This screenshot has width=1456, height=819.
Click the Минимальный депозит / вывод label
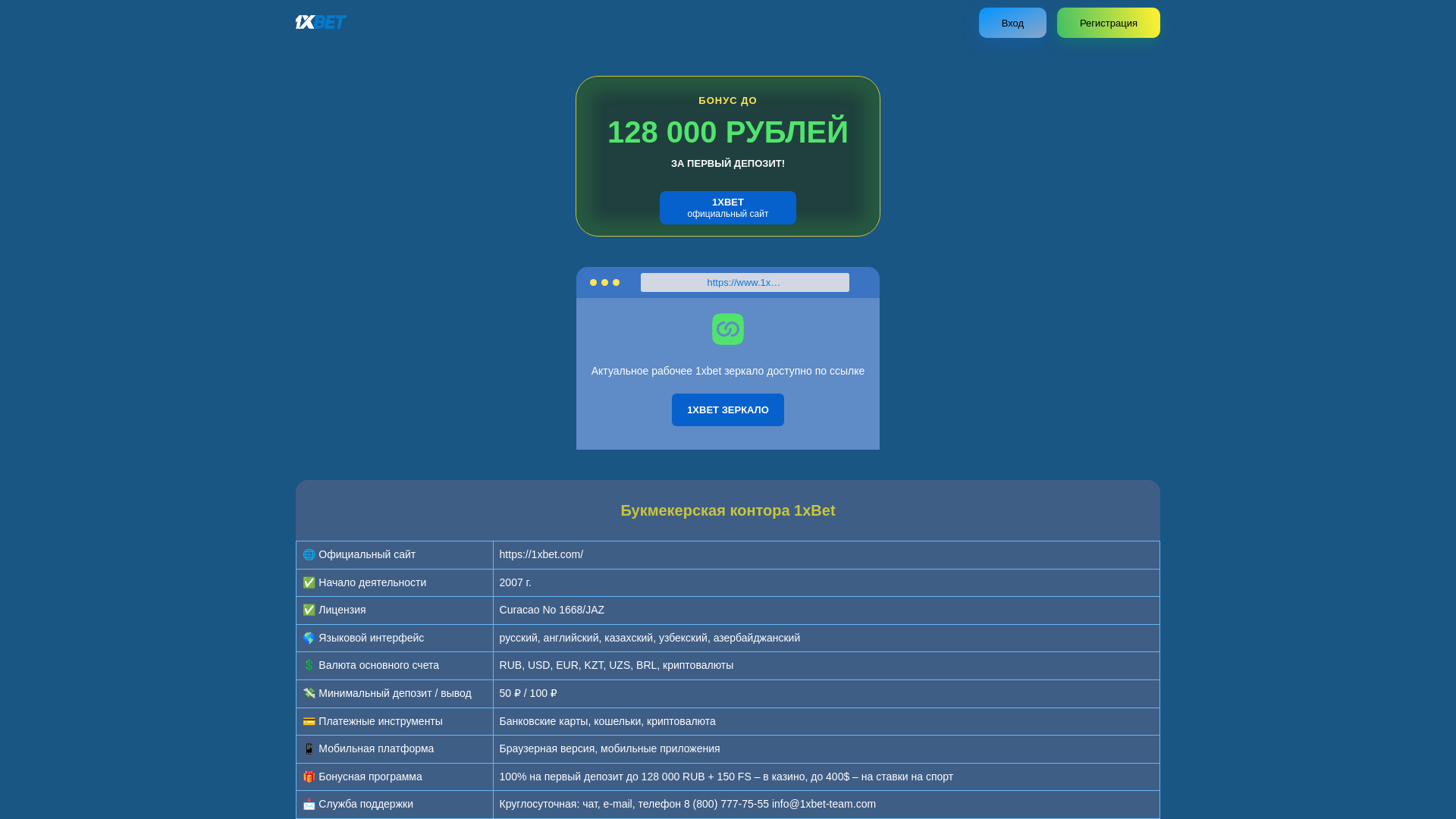(395, 693)
